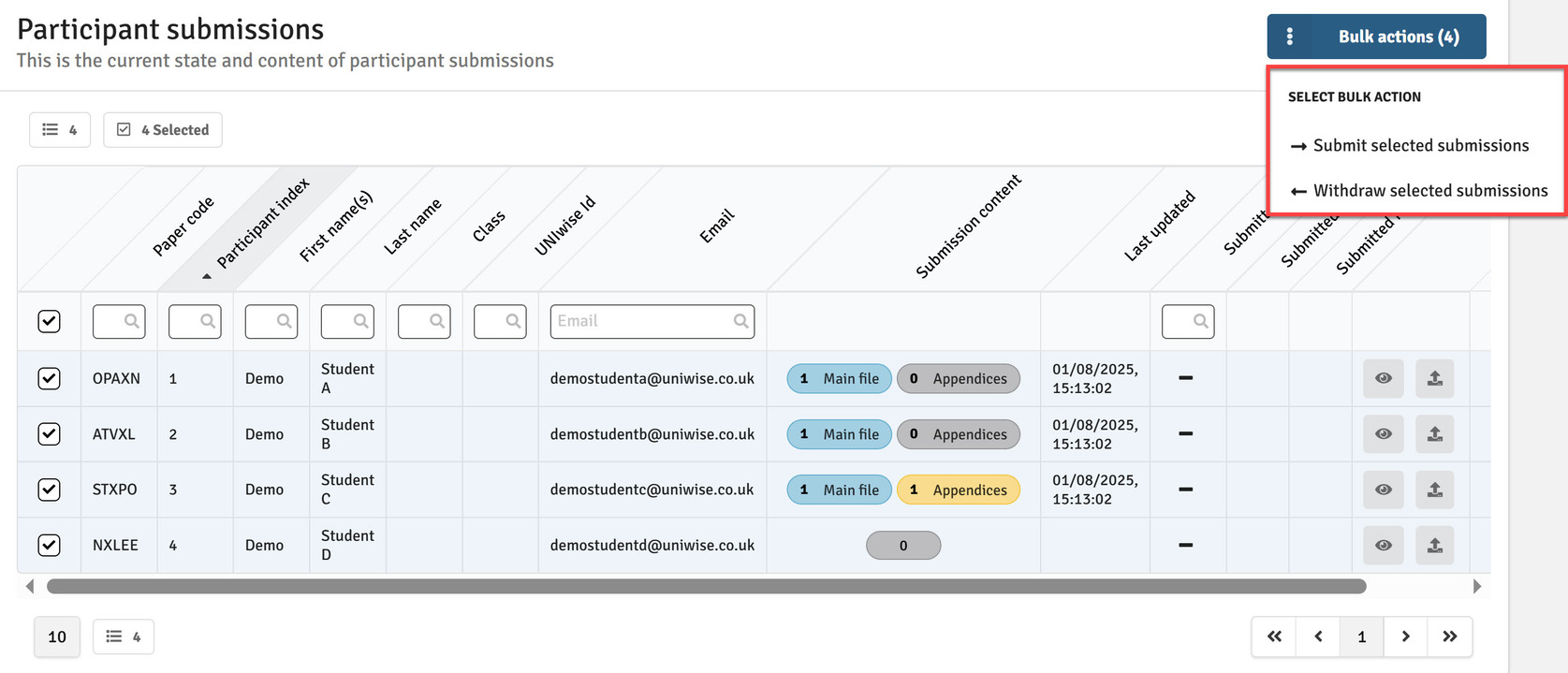Click Appendices badge for Student B
This screenshot has height=673, width=1568.
959,433
